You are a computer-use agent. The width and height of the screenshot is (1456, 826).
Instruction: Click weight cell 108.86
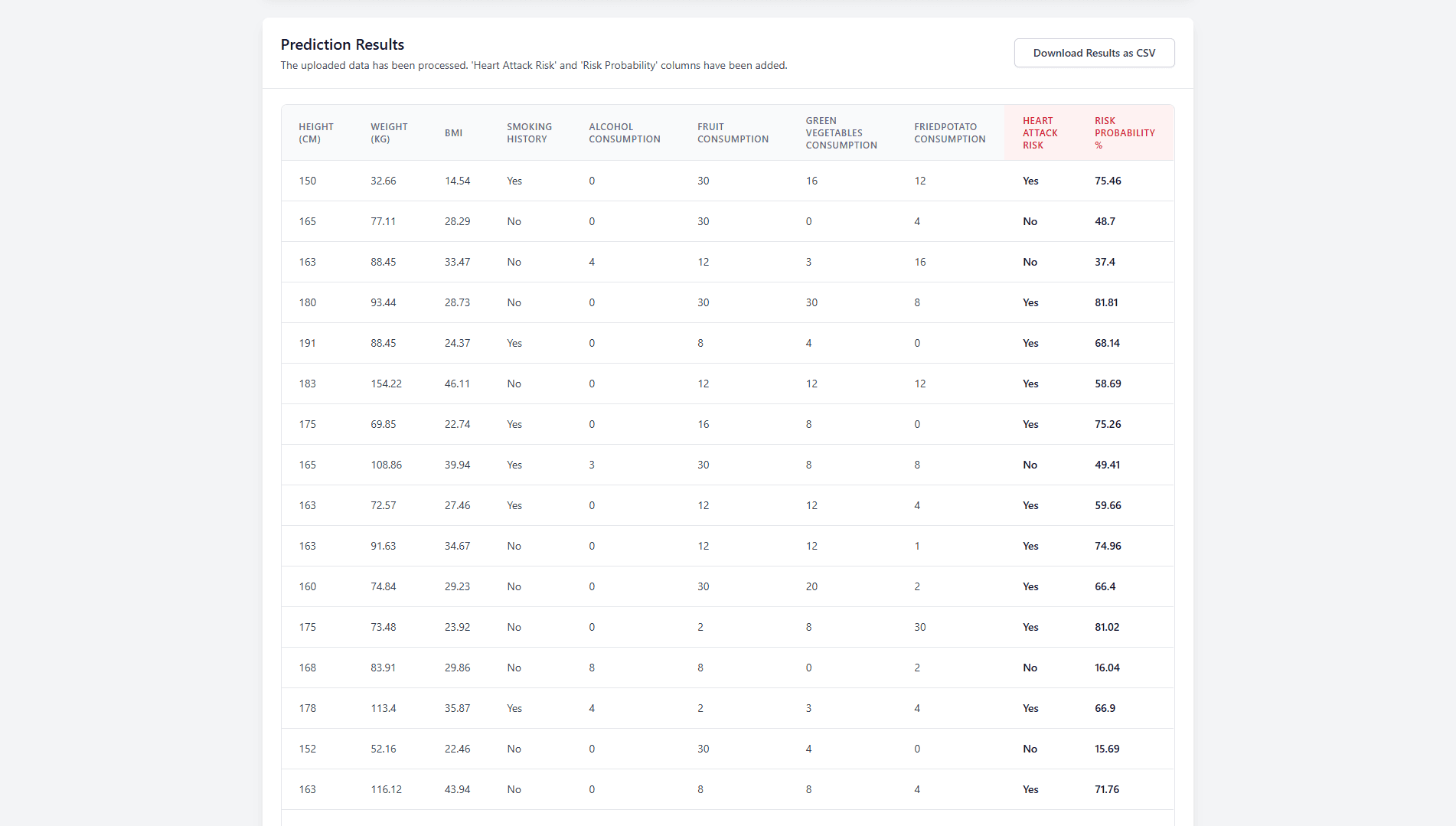(x=386, y=465)
